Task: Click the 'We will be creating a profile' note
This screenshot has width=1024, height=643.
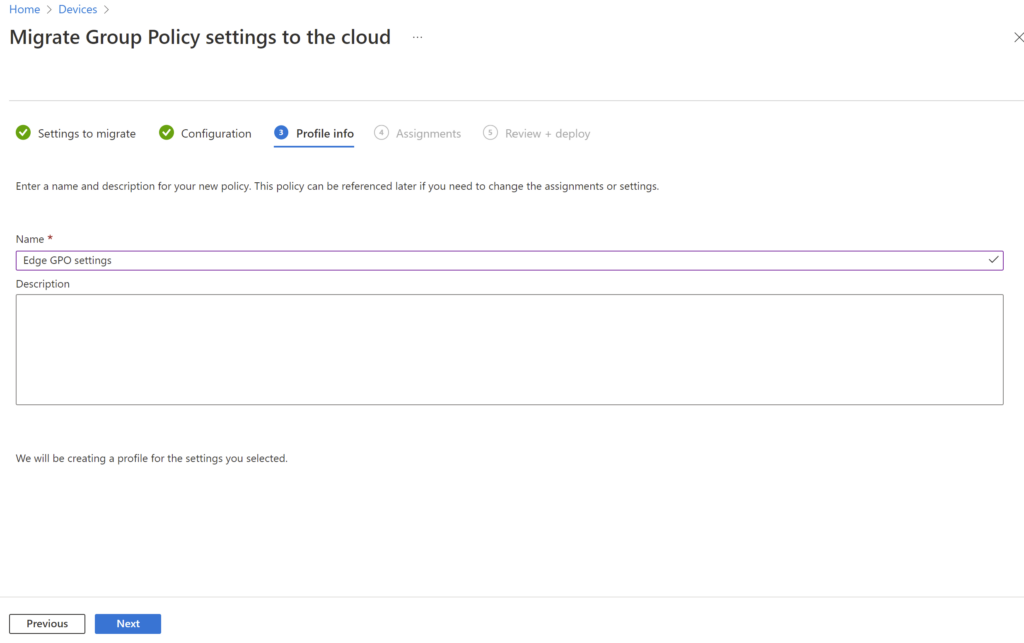Action: point(152,458)
